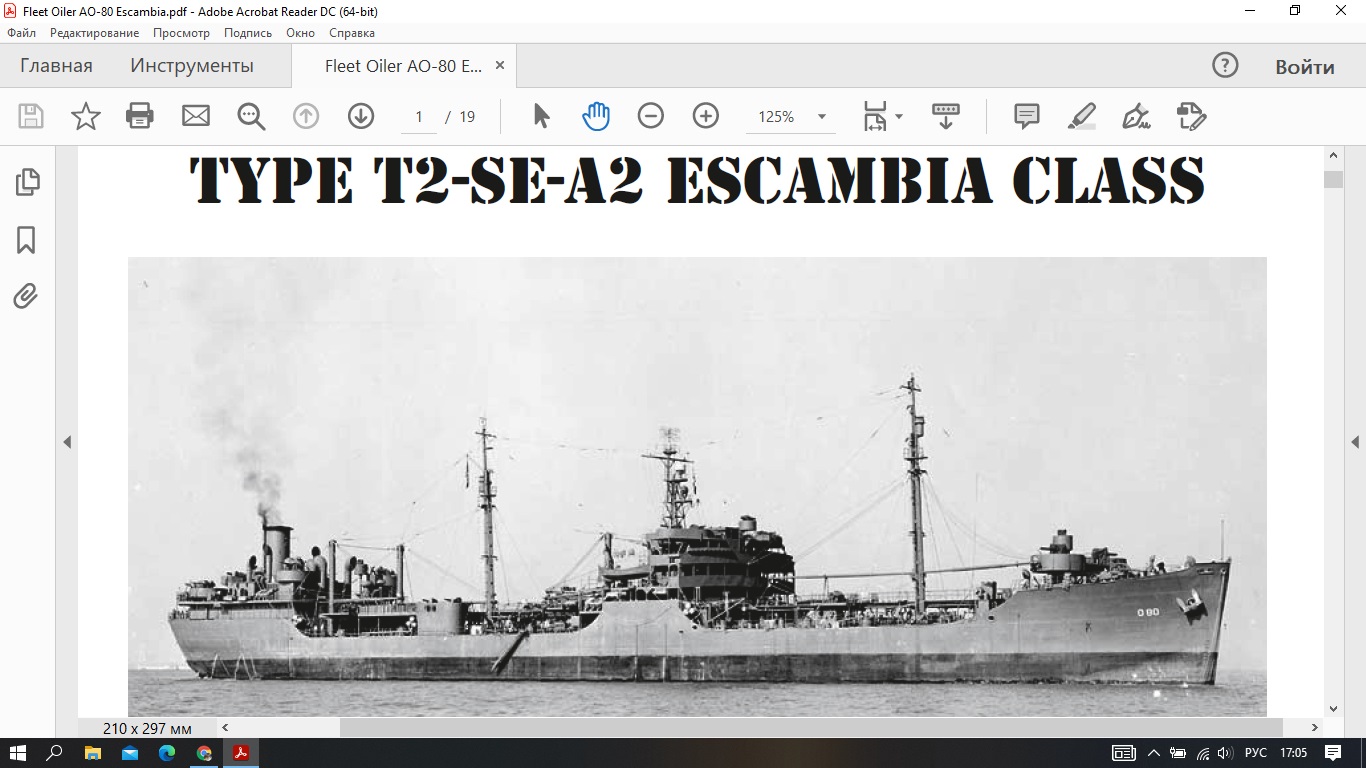Click the Escambia ship photograph
The image size is (1366, 768).
pos(697,486)
